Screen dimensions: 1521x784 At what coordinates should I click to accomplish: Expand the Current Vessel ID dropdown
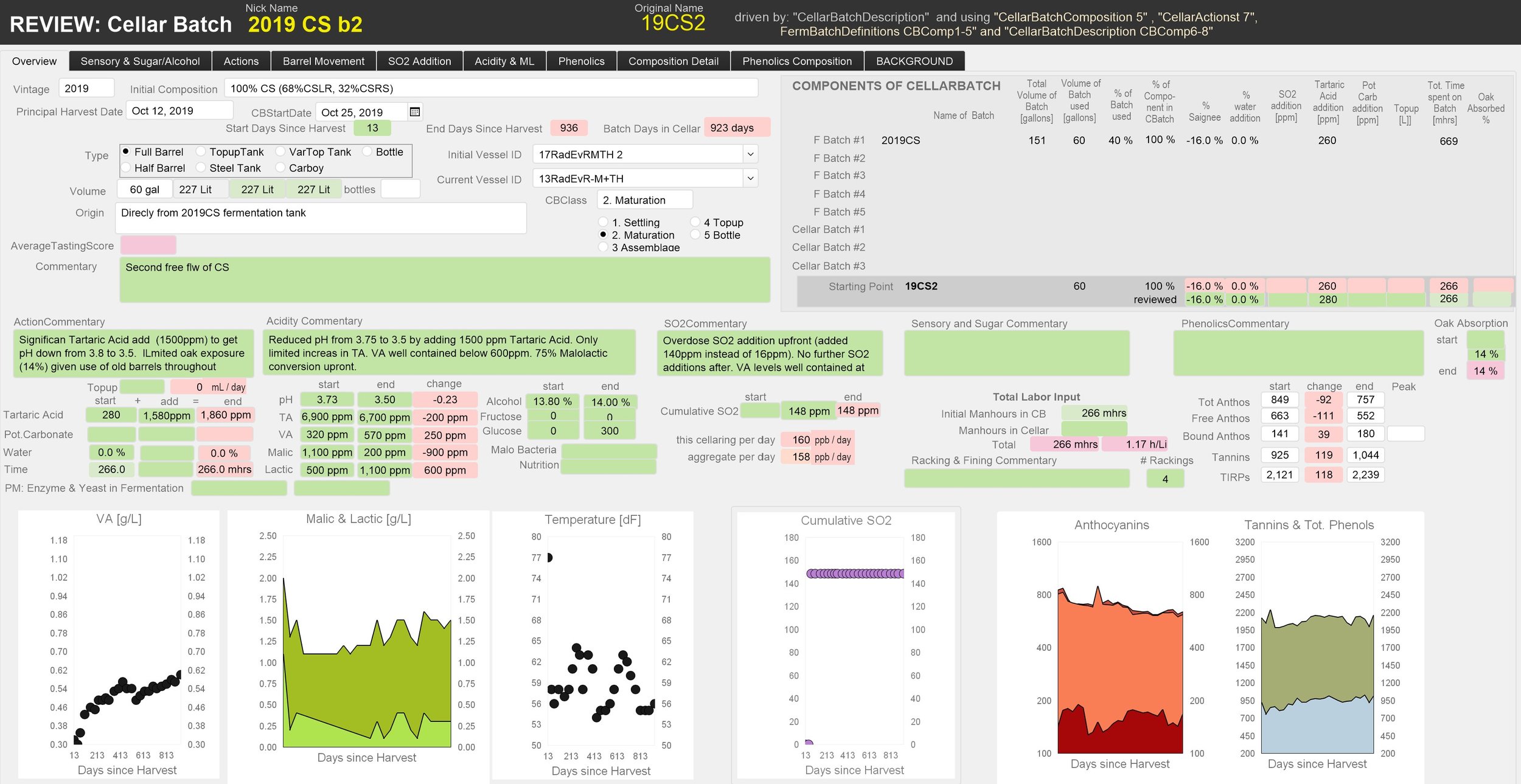750,178
